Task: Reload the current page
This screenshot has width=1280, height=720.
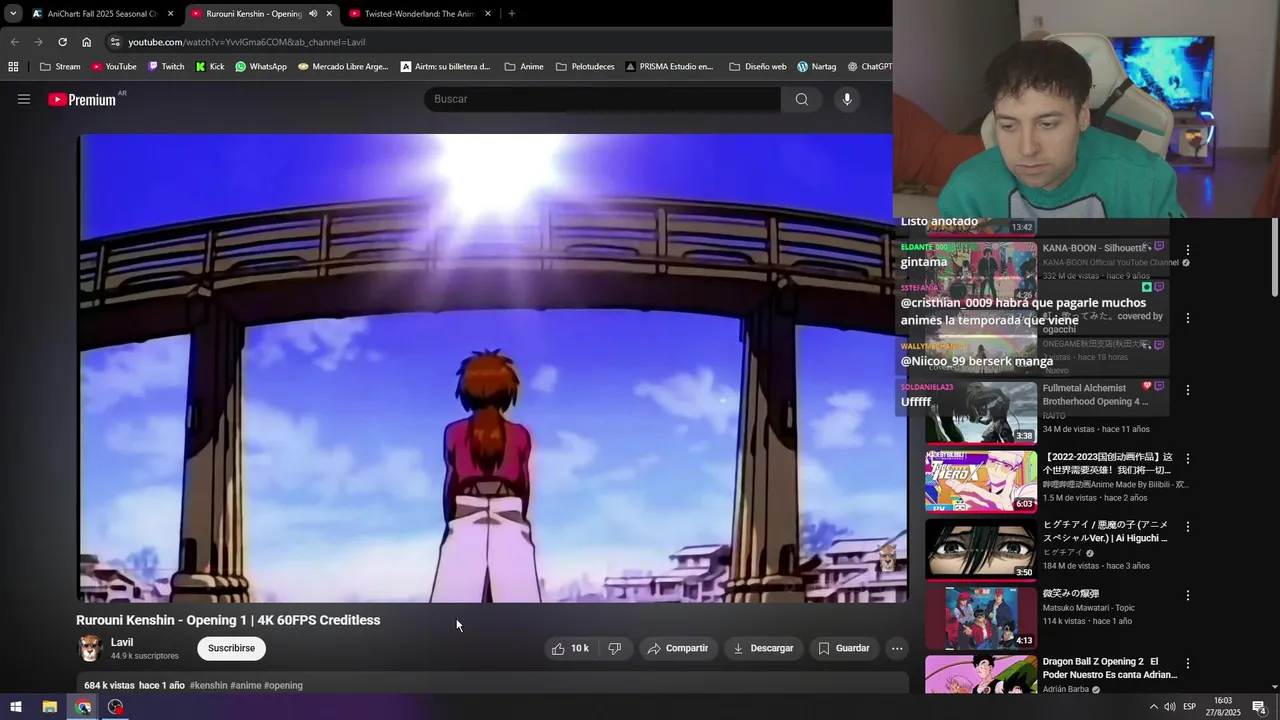Action: pos(62,42)
